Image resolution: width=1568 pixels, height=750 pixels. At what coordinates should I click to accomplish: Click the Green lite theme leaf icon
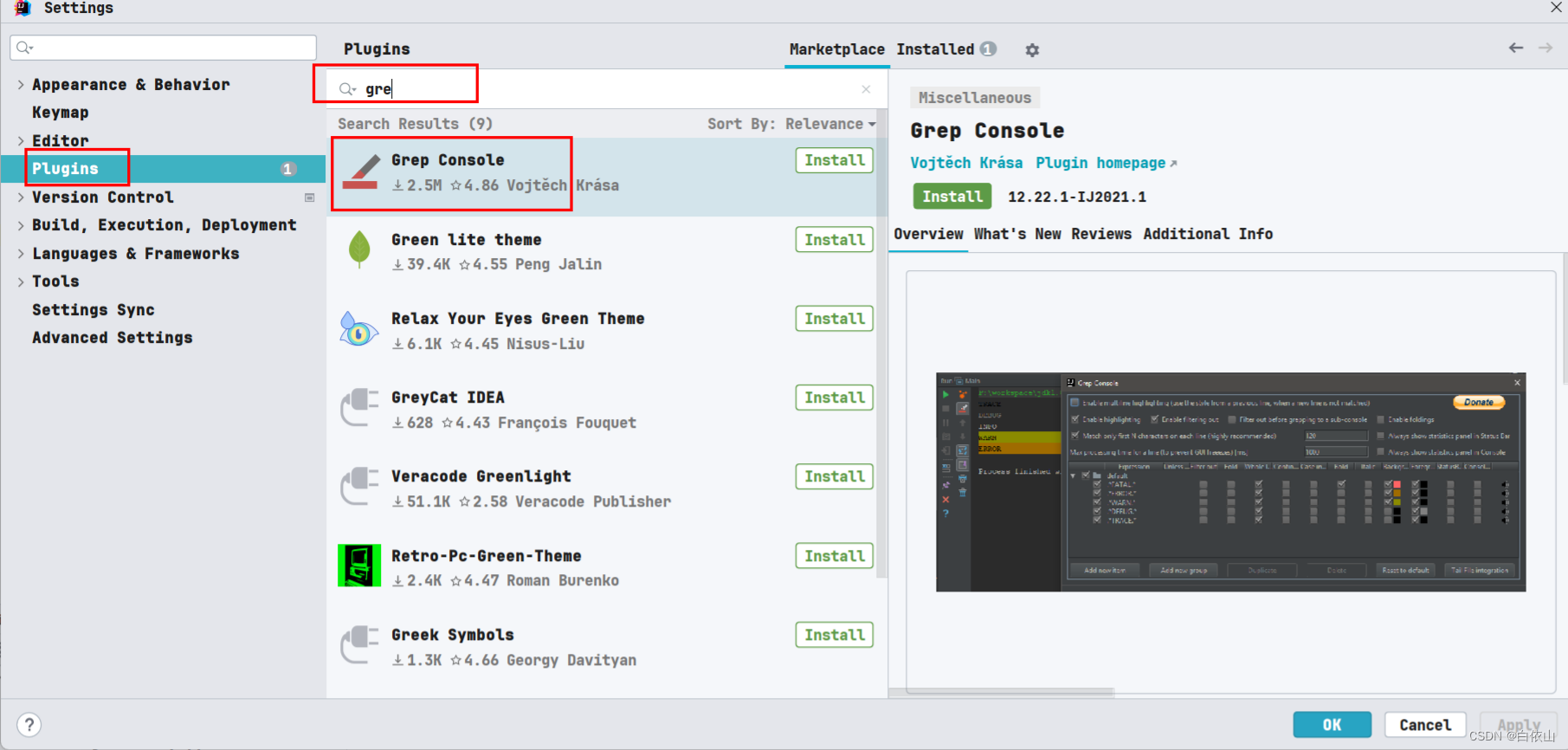(359, 250)
